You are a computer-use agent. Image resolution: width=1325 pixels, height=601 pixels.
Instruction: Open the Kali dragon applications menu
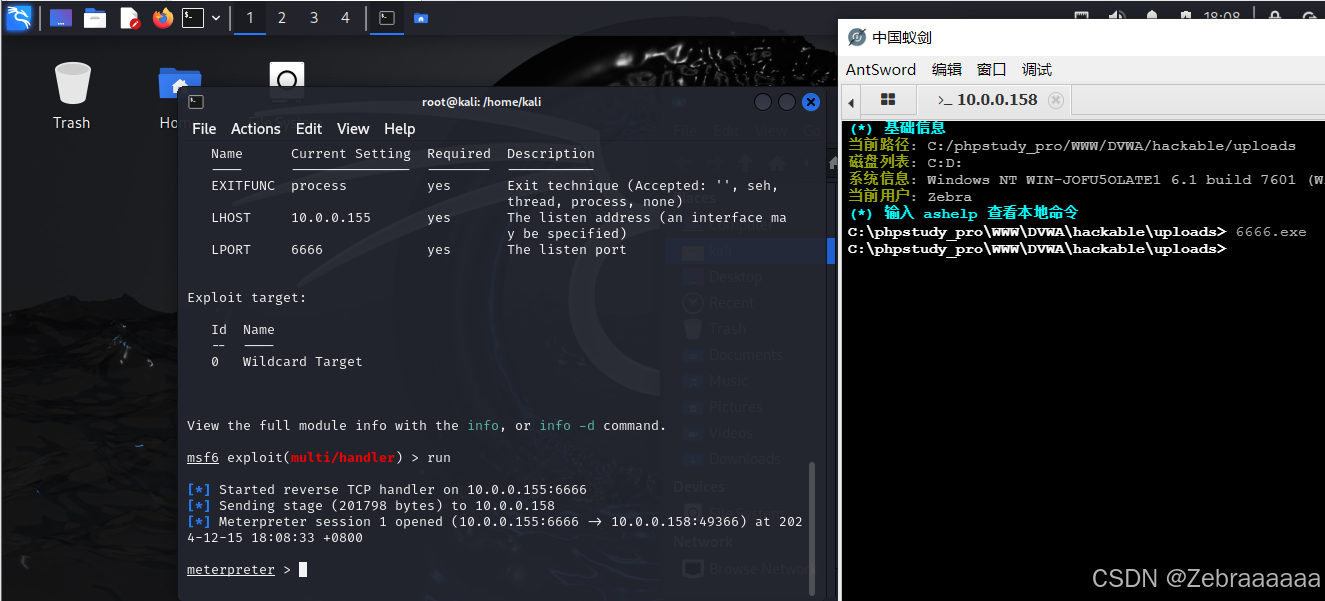coord(19,17)
